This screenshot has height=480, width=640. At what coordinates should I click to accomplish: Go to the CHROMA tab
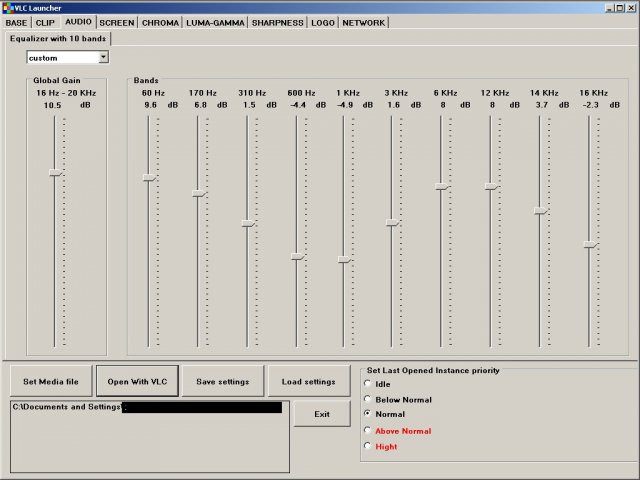[x=160, y=23]
